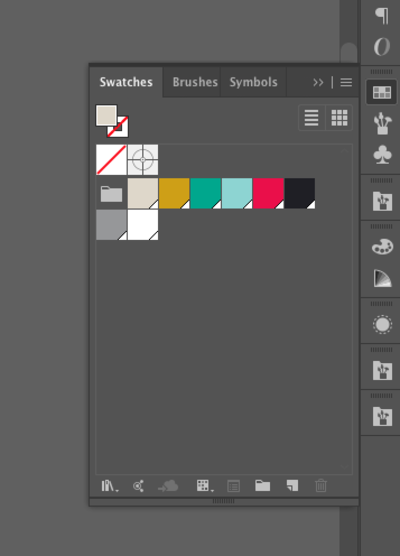Open the Swatches panel hamburger menu
400x556 pixels.
(x=346, y=83)
